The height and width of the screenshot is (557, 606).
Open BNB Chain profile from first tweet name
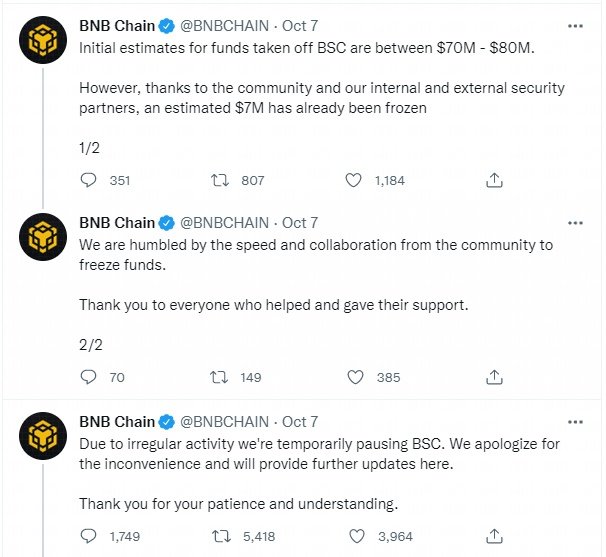pos(117,25)
